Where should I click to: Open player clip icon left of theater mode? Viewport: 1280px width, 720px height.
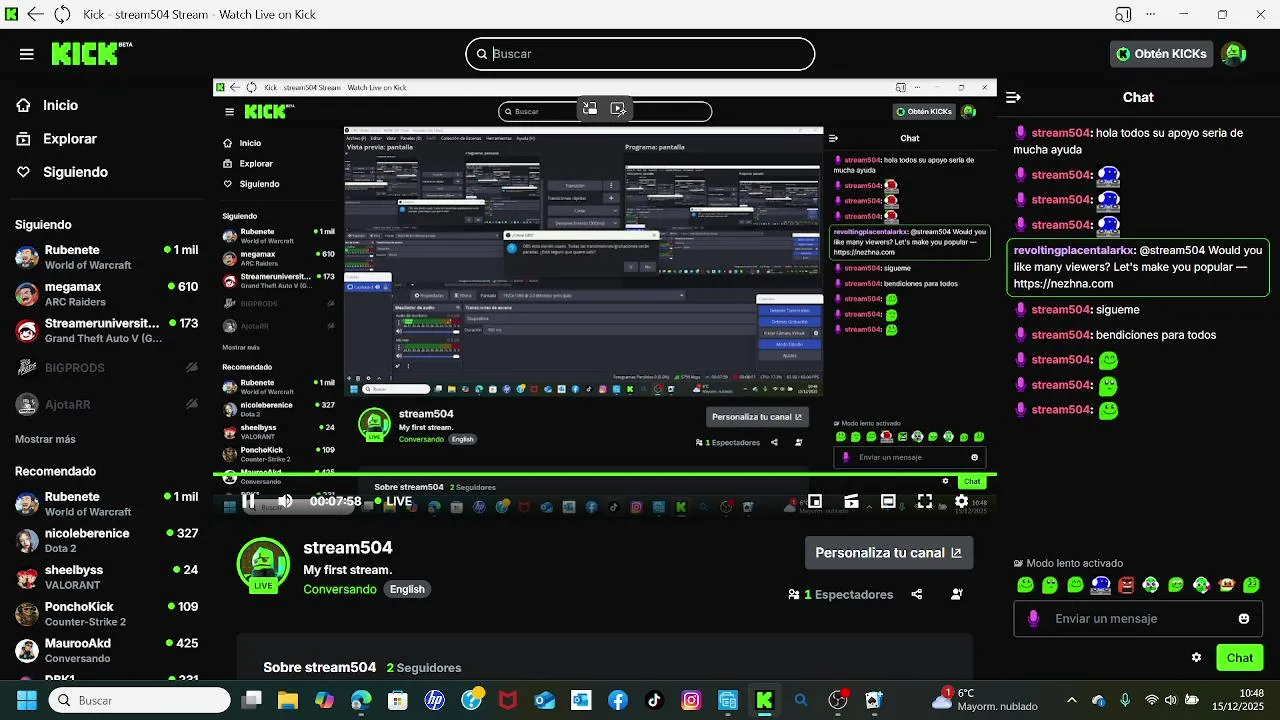851,501
